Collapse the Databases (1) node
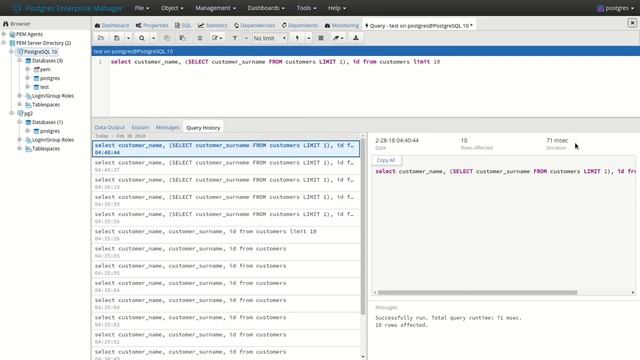This screenshot has height=360, width=640. [x=20, y=122]
